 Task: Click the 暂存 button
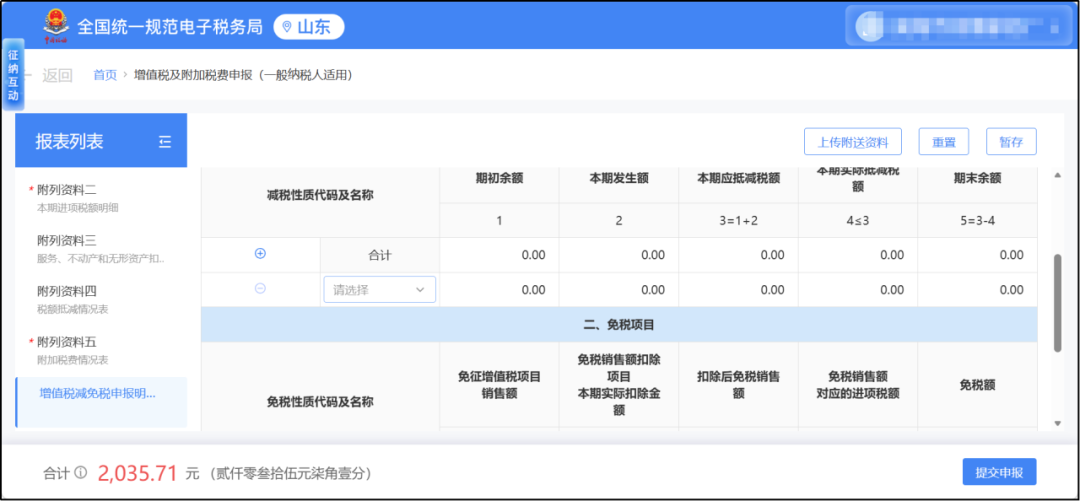(x=1010, y=142)
